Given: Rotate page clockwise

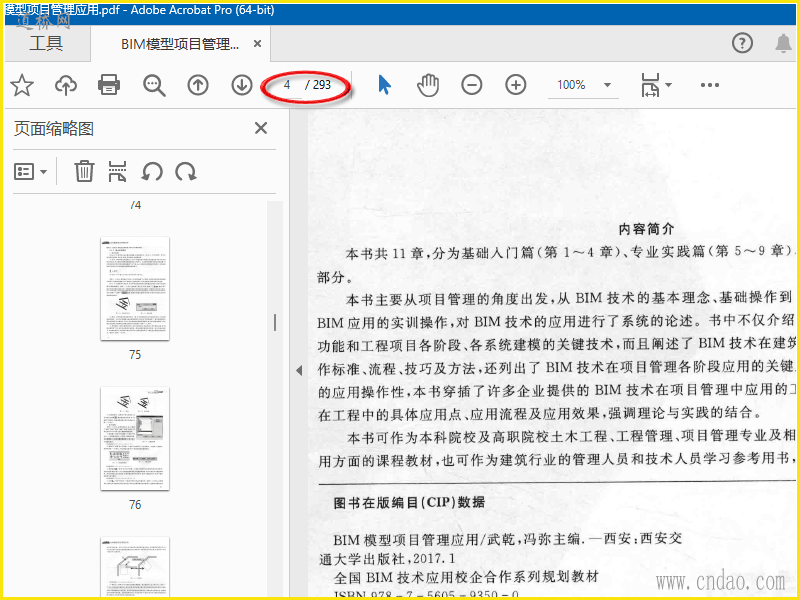Looking at the screenshot, I should [x=186, y=171].
